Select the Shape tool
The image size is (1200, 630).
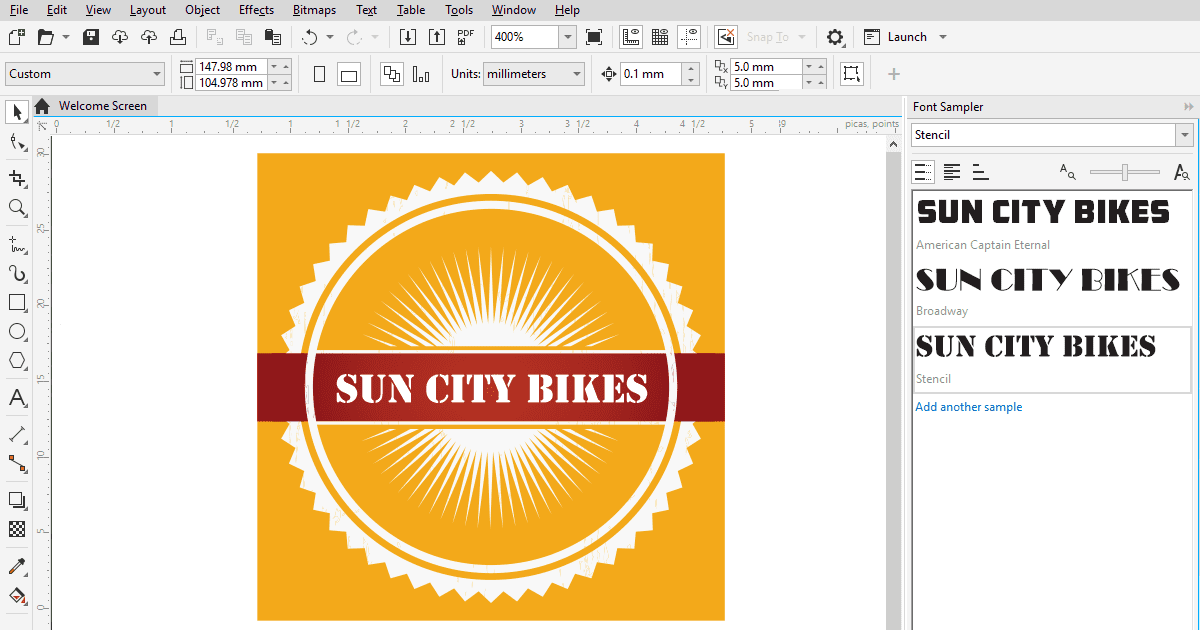pyautogui.click(x=16, y=143)
